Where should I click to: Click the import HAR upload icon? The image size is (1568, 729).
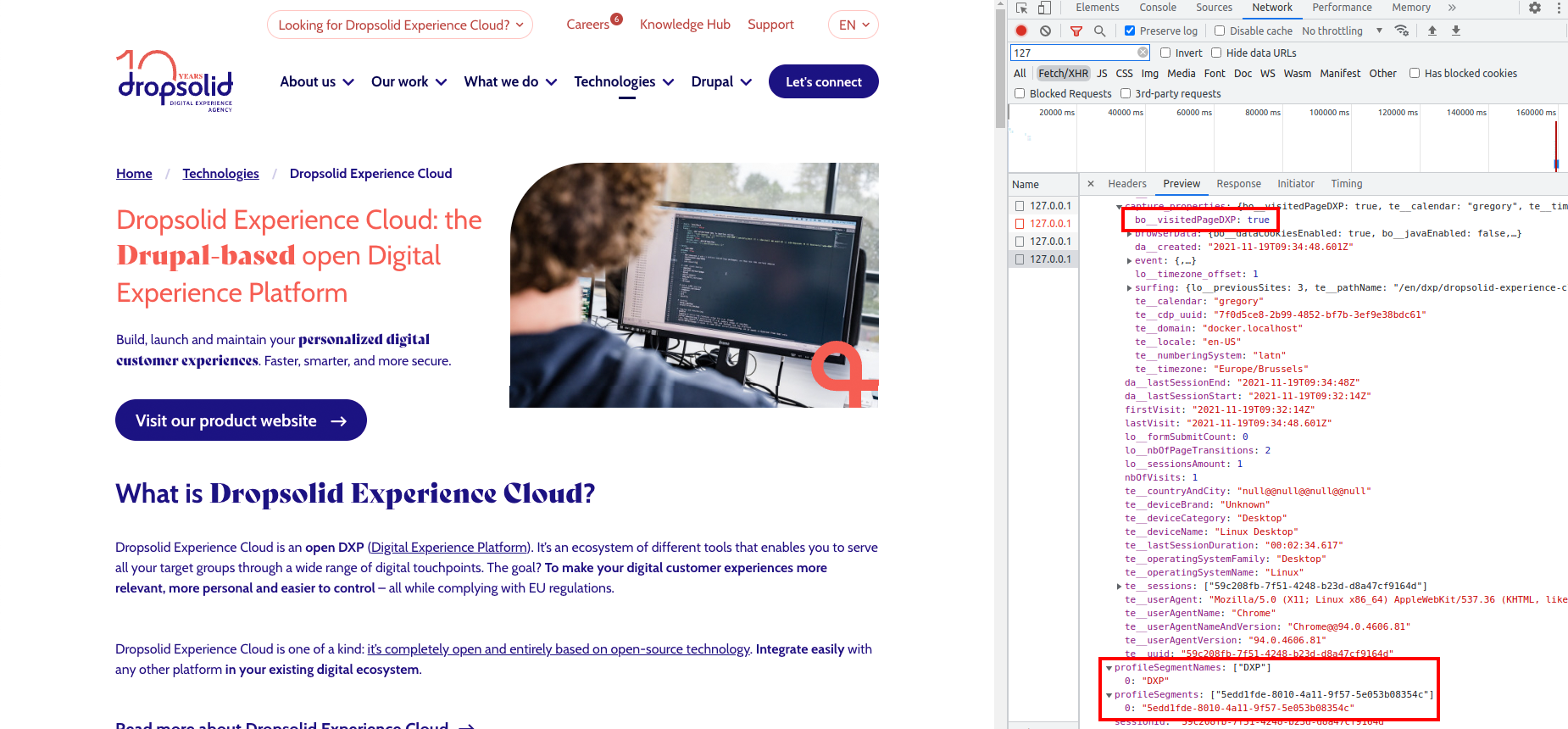point(1432,31)
